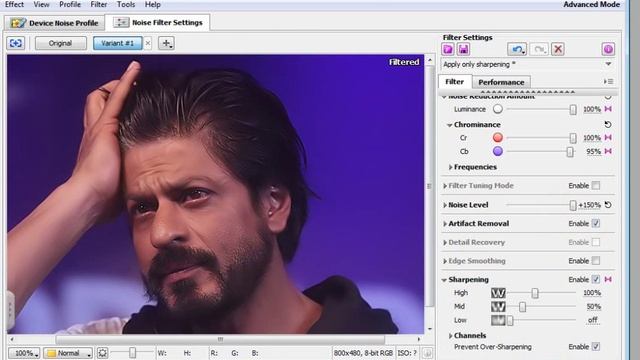Click the red X reset settings icon
This screenshot has width=640, height=360.
tap(558, 49)
